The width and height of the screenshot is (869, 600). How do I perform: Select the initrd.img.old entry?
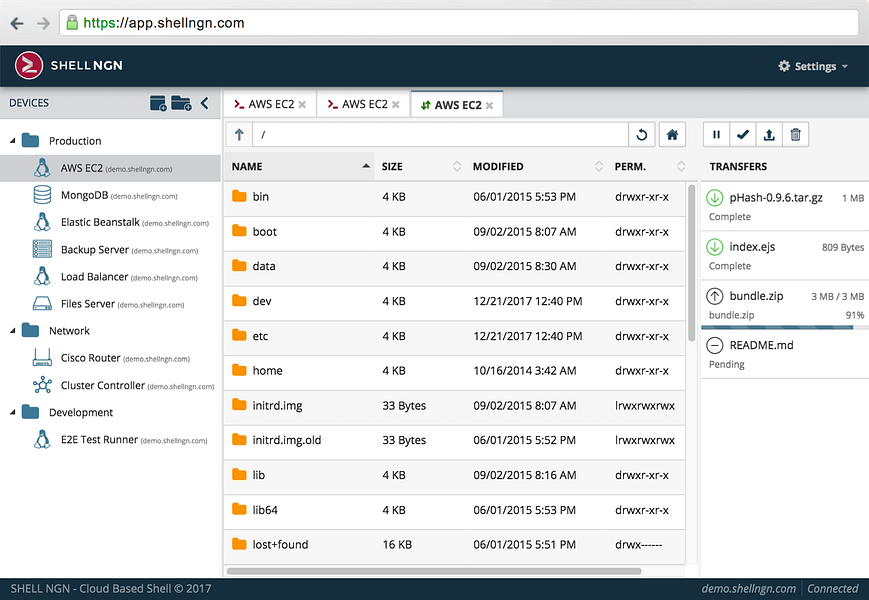(454, 440)
